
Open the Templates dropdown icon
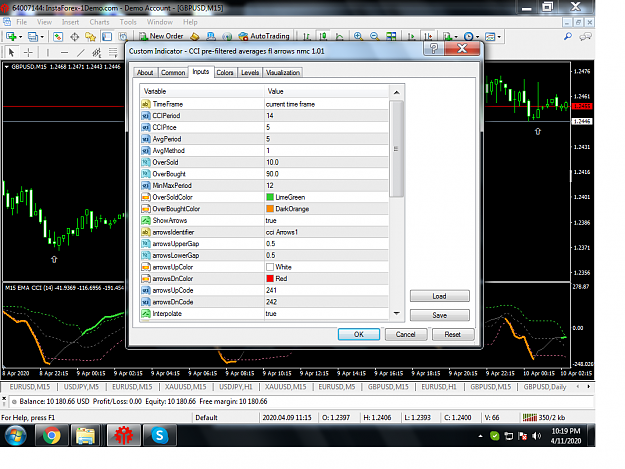493,37
